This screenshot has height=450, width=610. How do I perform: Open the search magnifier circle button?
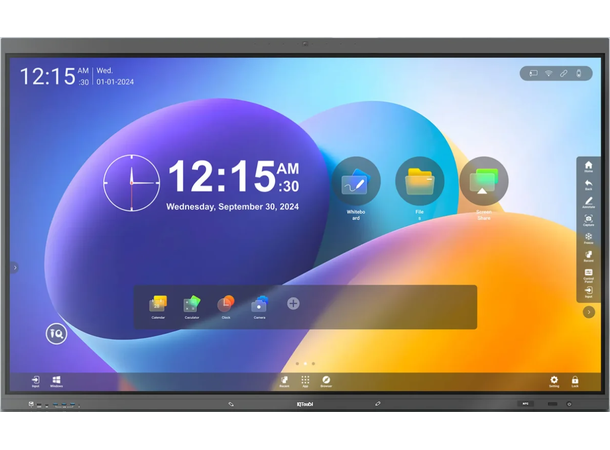pos(56,334)
